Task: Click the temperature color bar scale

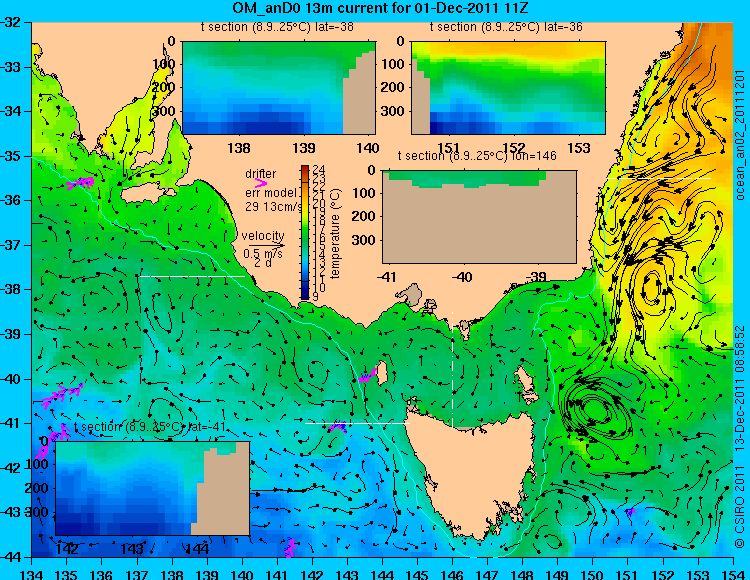Action: coord(305,232)
